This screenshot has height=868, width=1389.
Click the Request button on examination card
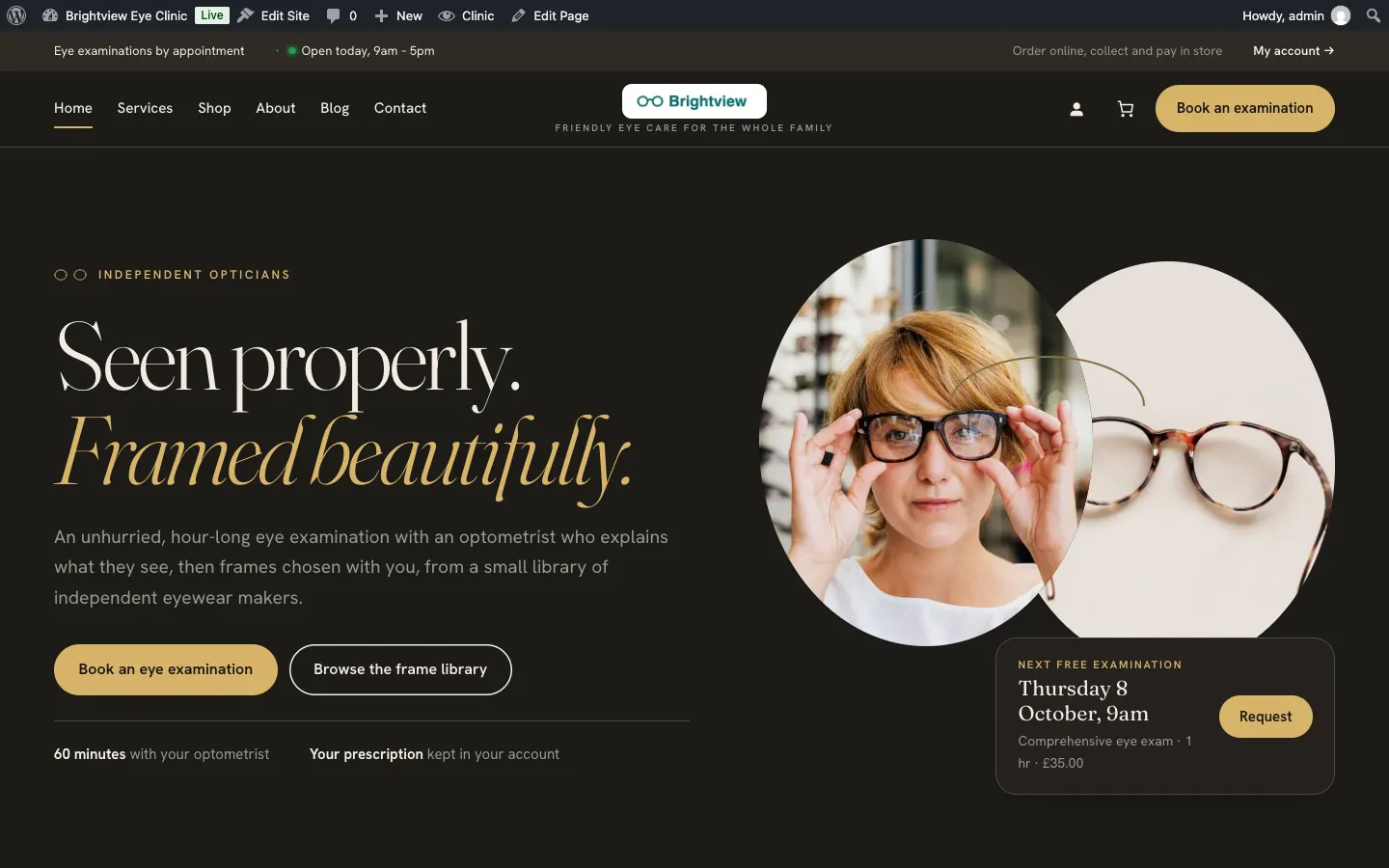coord(1266,717)
